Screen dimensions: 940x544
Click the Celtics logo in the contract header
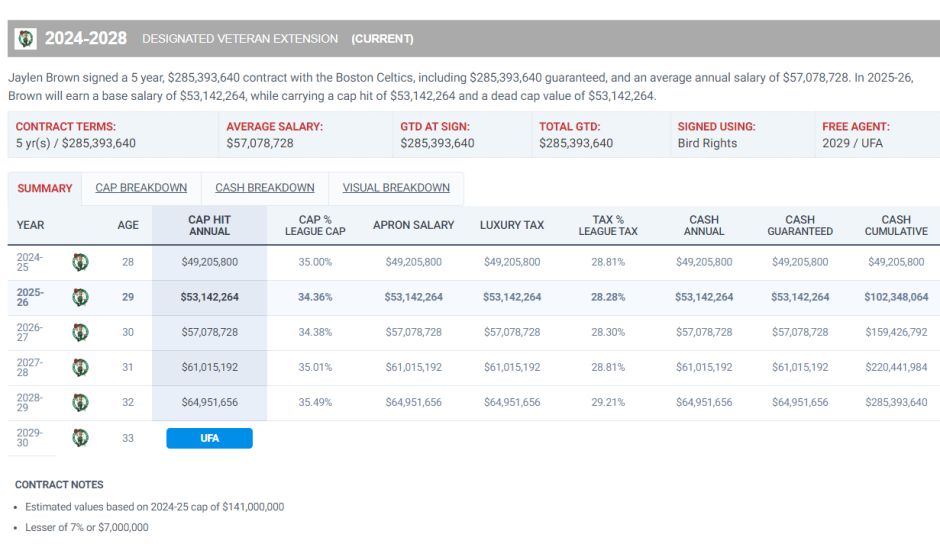(x=26, y=39)
